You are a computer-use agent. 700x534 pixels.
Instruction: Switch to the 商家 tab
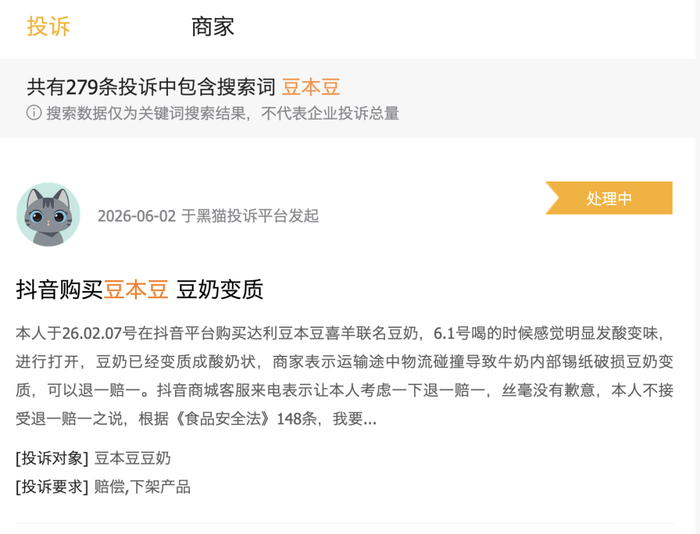pyautogui.click(x=212, y=27)
